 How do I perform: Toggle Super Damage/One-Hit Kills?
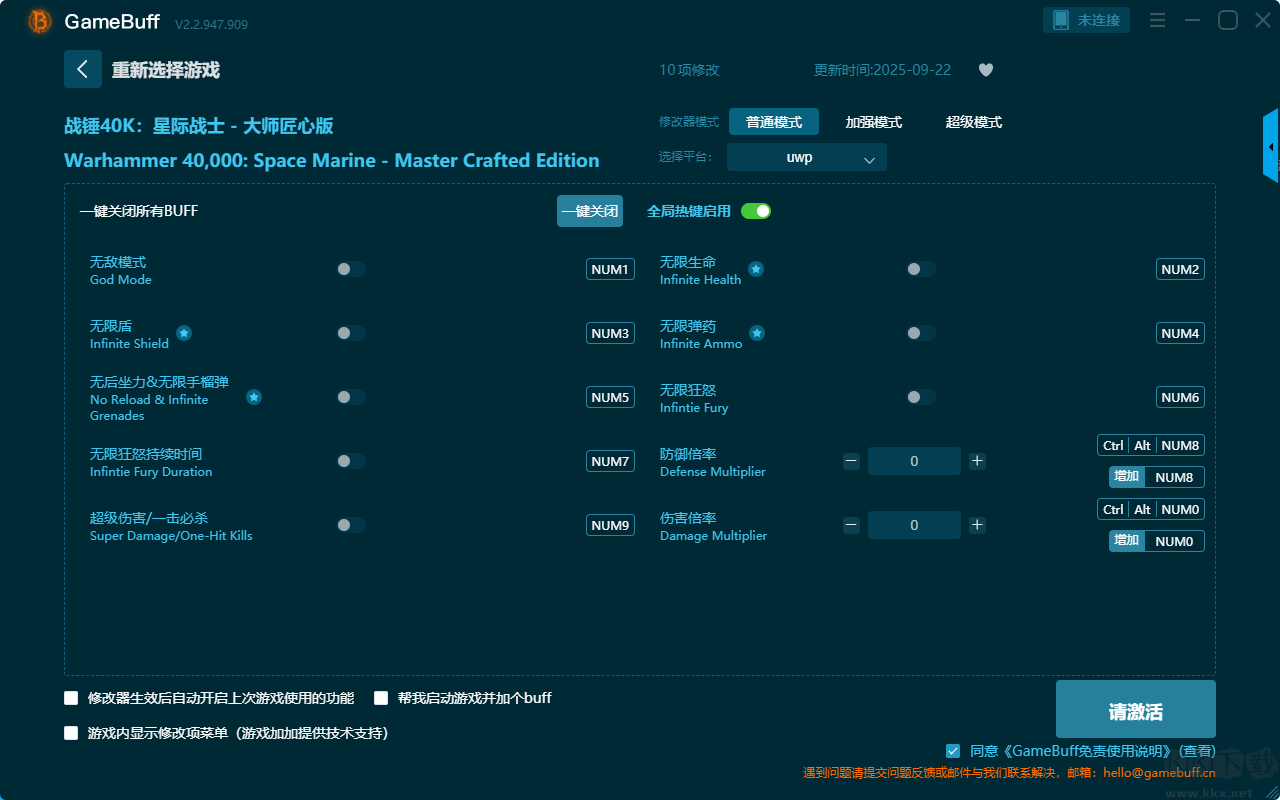pyautogui.click(x=351, y=525)
